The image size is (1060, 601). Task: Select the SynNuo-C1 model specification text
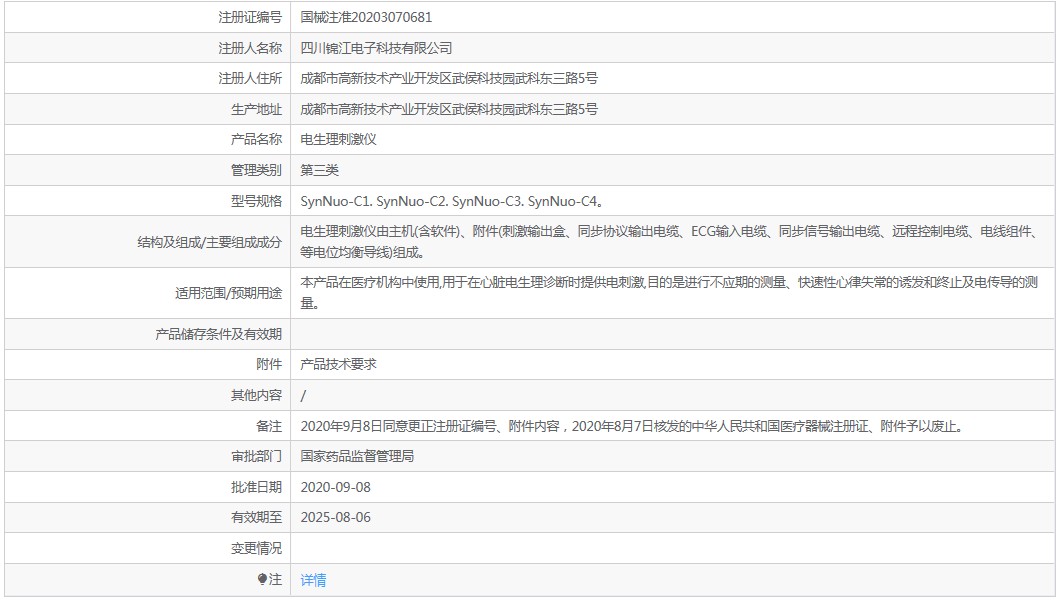452,201
